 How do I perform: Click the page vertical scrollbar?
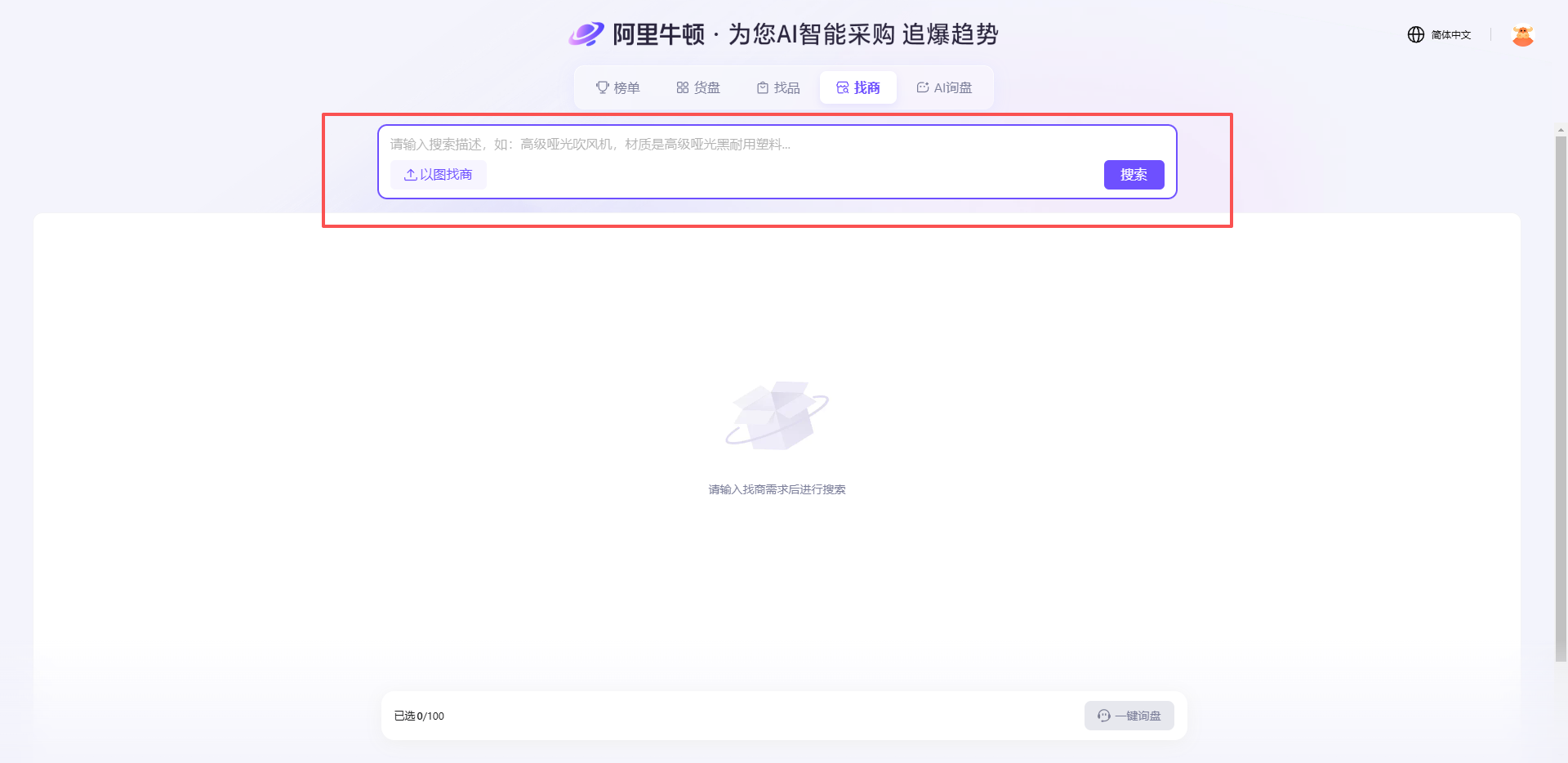[1561, 399]
